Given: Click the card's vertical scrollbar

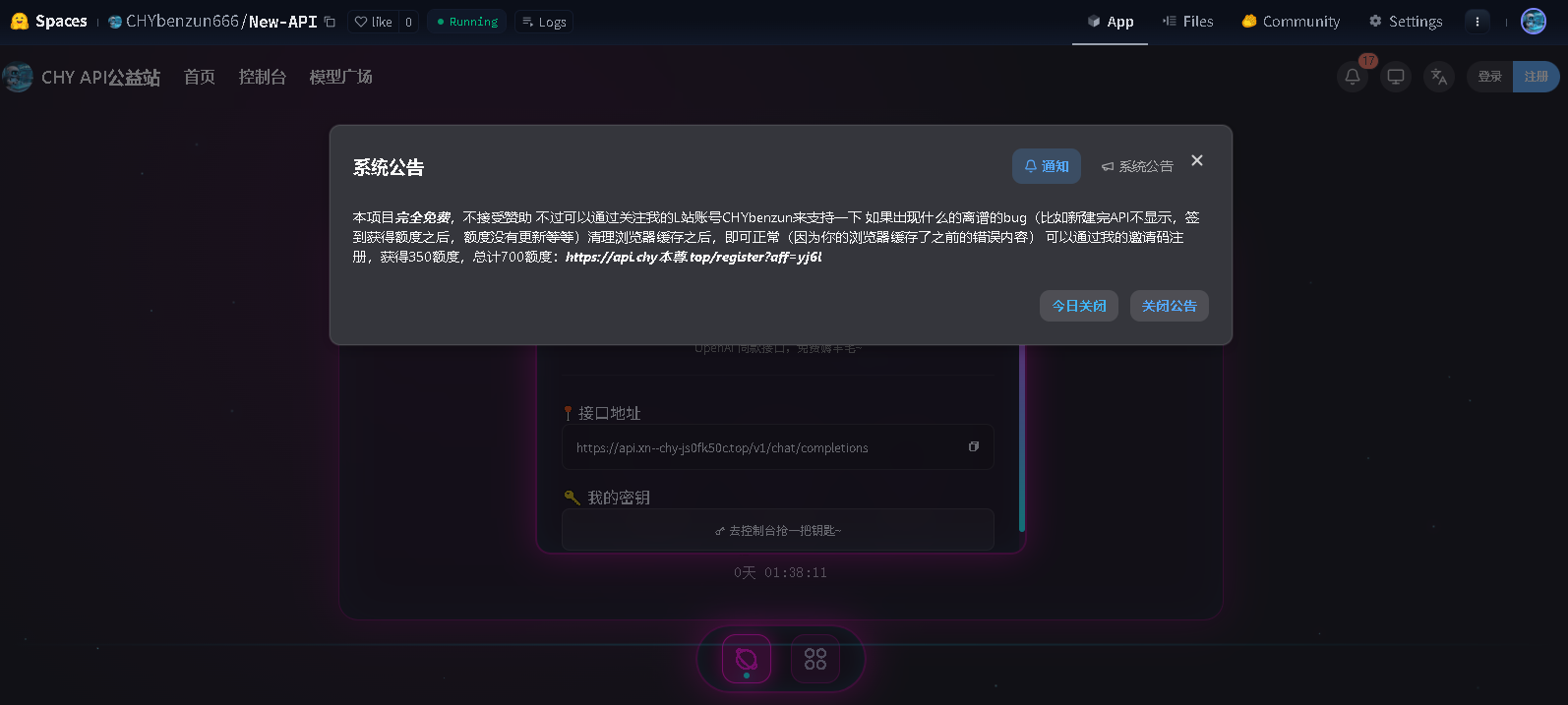Looking at the screenshot, I should [x=1022, y=439].
